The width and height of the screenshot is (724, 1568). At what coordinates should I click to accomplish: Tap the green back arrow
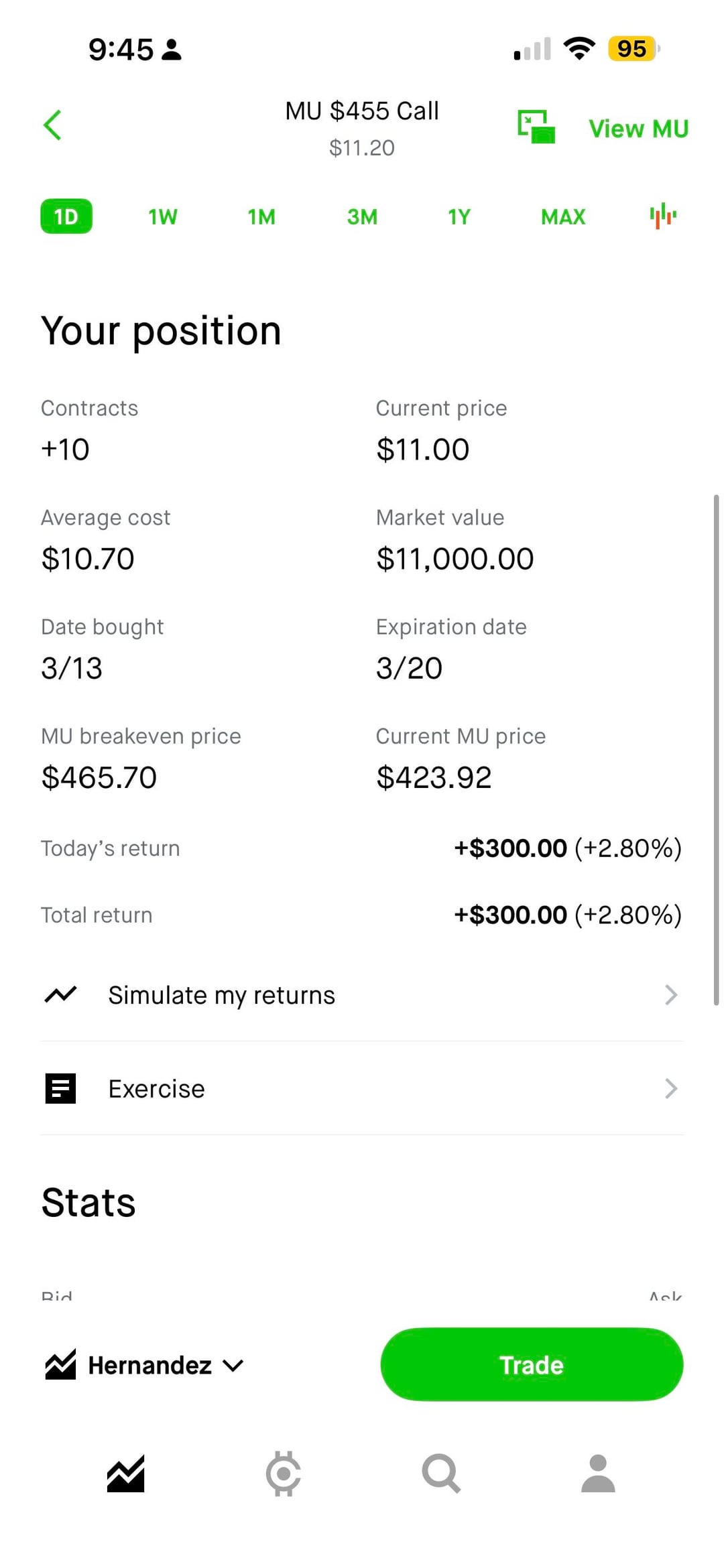click(x=52, y=125)
